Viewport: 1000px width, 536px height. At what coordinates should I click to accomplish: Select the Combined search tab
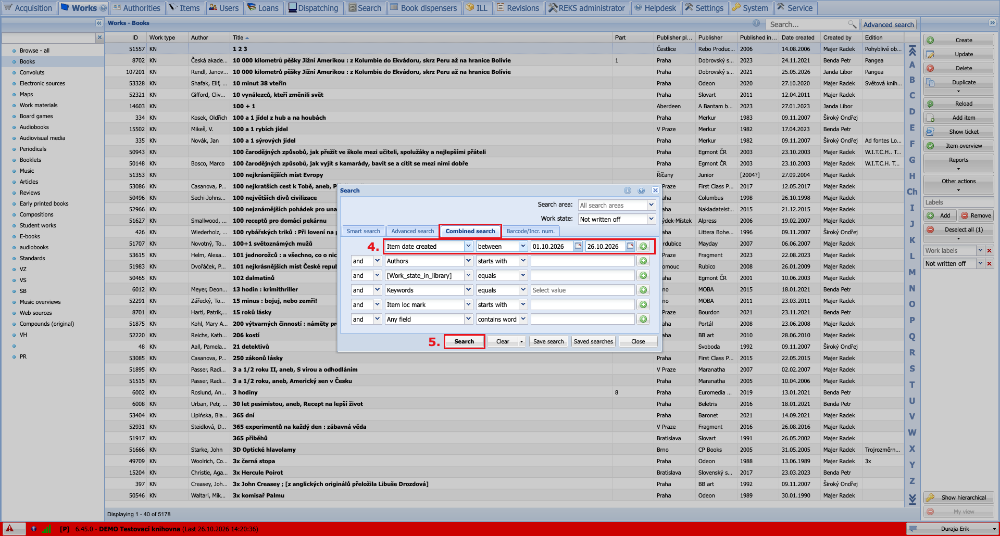(470, 230)
